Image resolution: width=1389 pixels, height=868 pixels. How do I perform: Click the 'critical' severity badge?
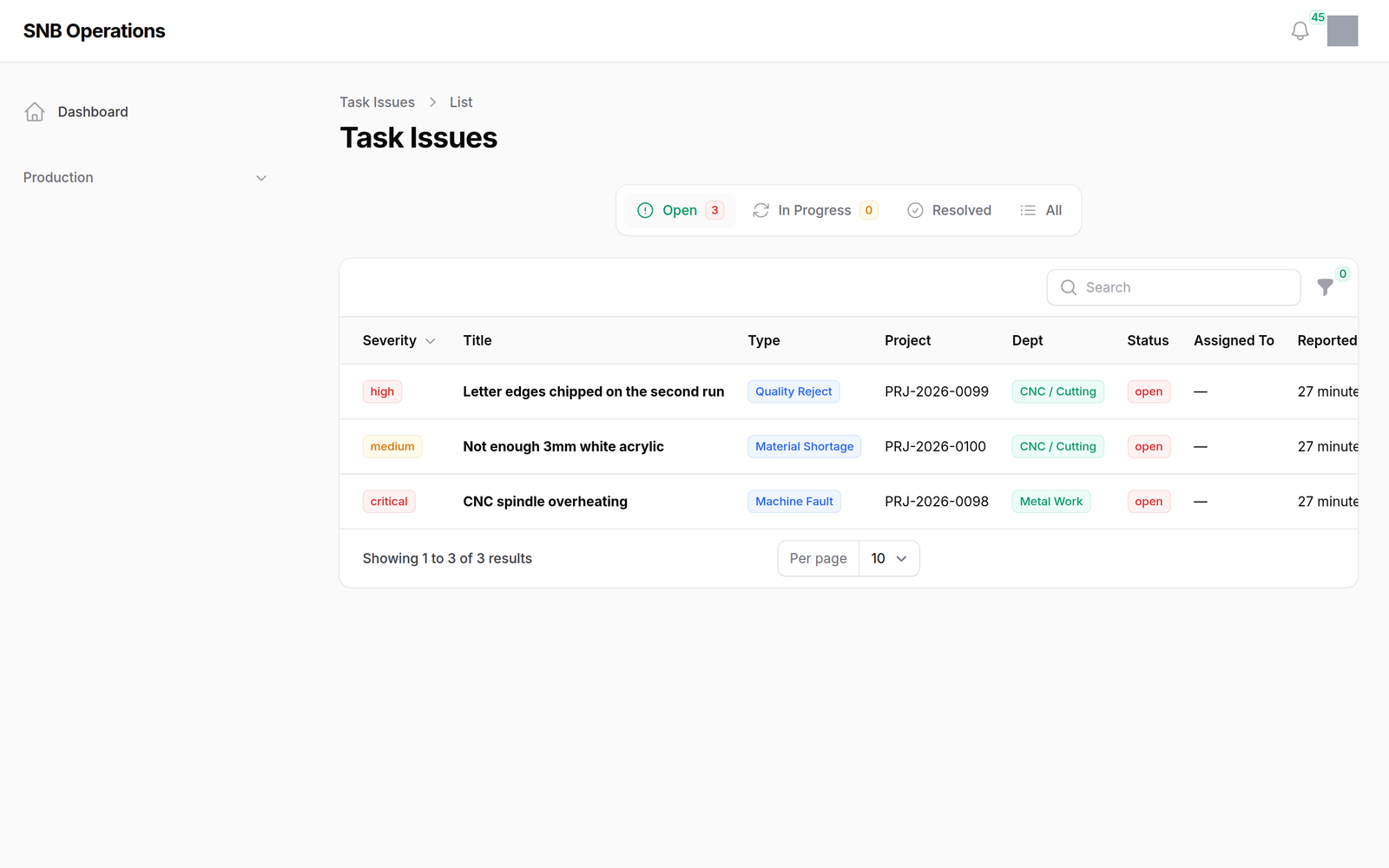coord(389,502)
